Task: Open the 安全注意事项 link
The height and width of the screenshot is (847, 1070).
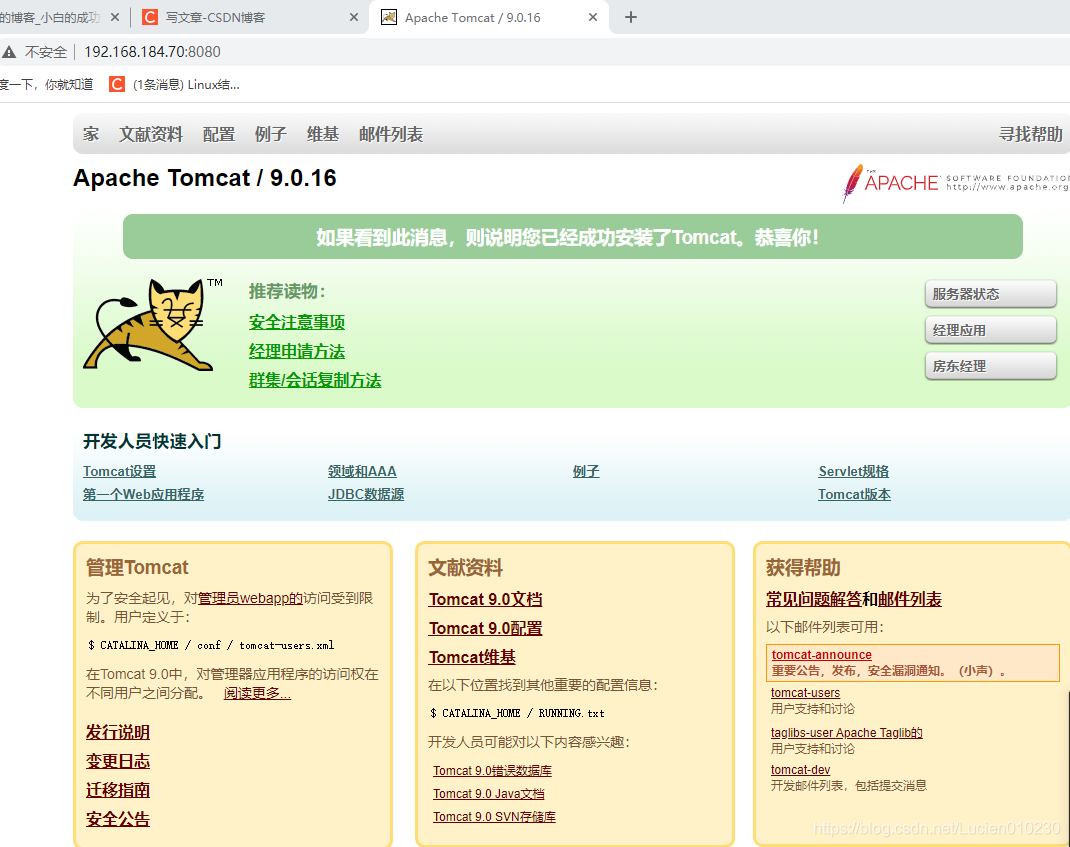Action: click(x=297, y=322)
